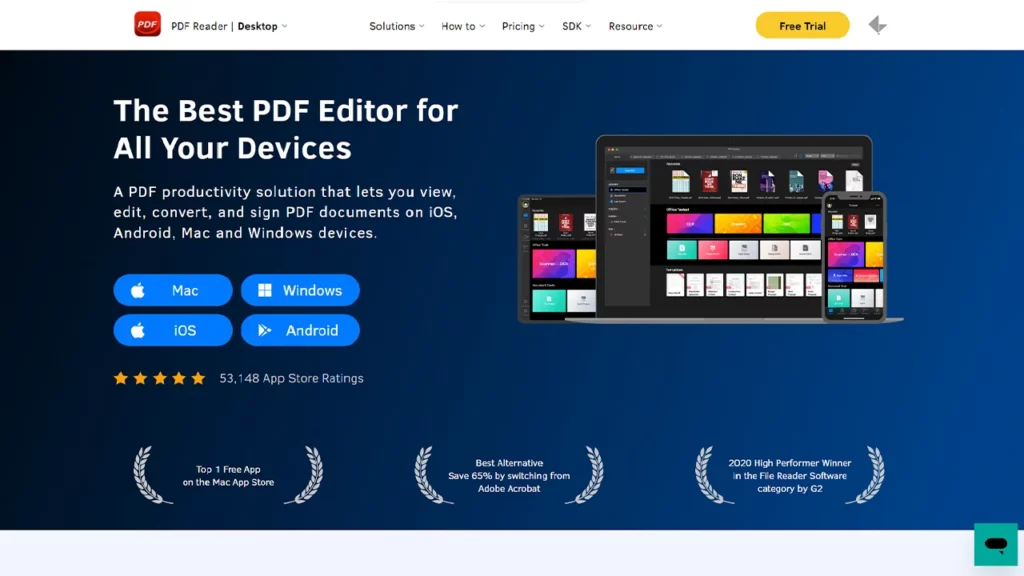Click the Top 1 Free App laurel badge
Image resolution: width=1024 pixels, height=576 pixels.
[228, 475]
